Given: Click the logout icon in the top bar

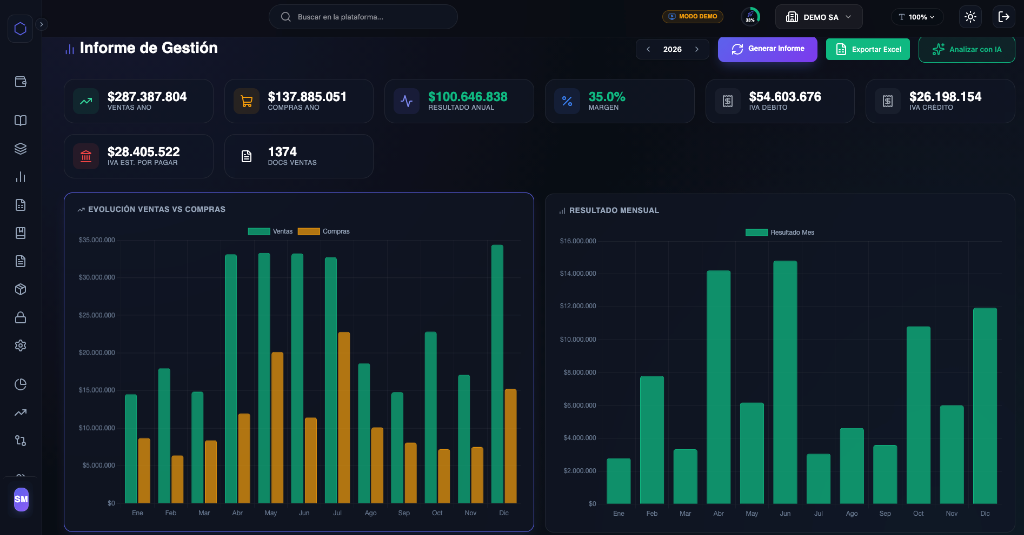Looking at the screenshot, I should pos(1004,17).
